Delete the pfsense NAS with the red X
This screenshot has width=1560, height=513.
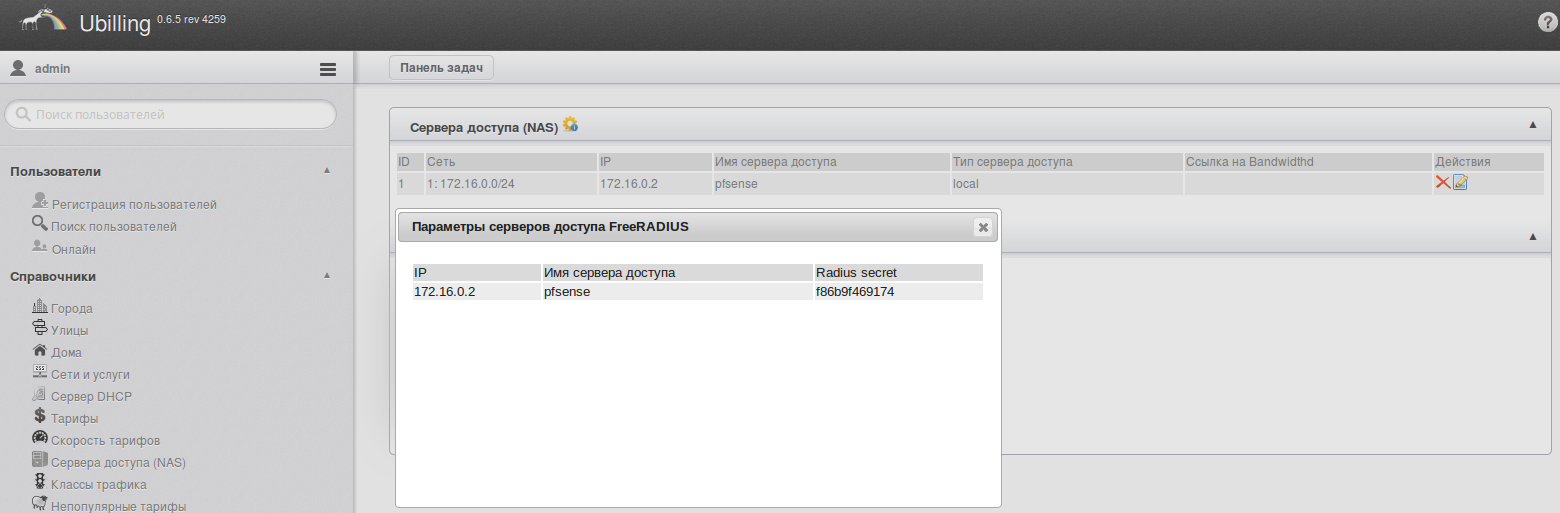1442,182
